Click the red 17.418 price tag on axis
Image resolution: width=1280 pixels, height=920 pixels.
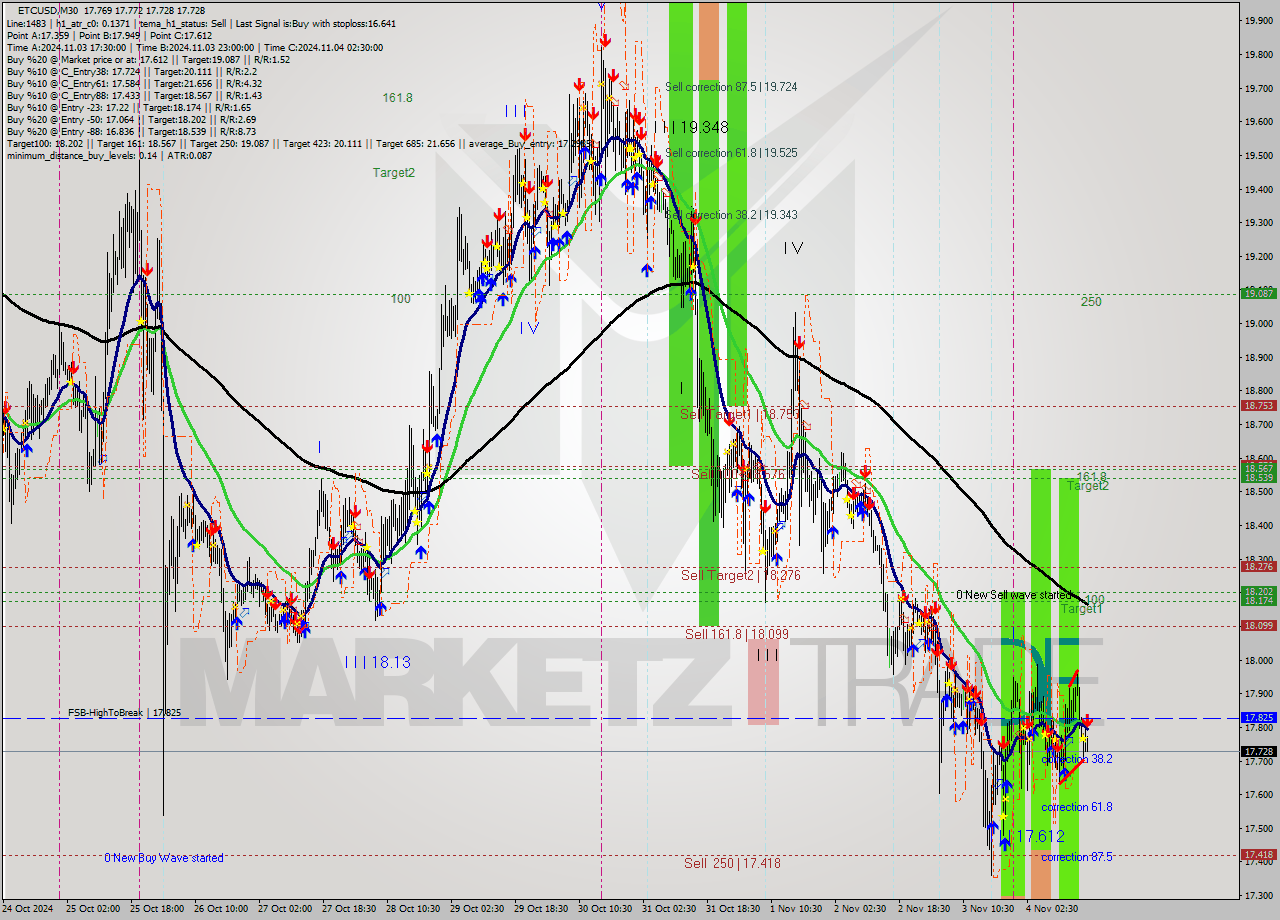1257,855
